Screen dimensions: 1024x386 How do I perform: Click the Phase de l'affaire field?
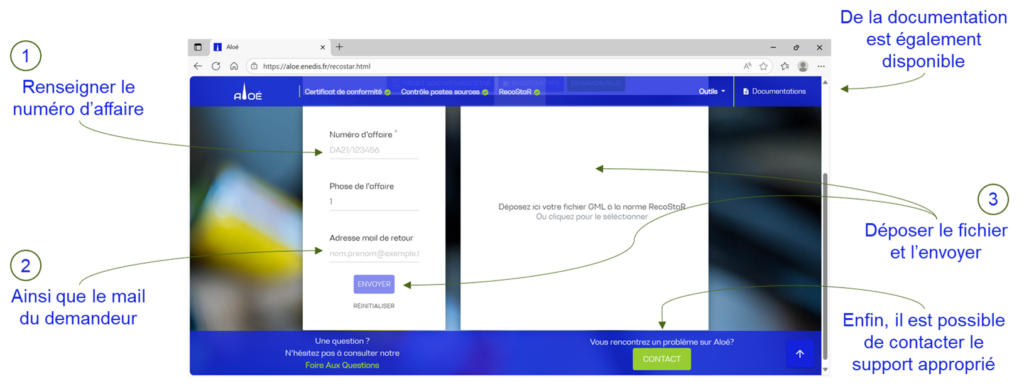click(x=374, y=202)
